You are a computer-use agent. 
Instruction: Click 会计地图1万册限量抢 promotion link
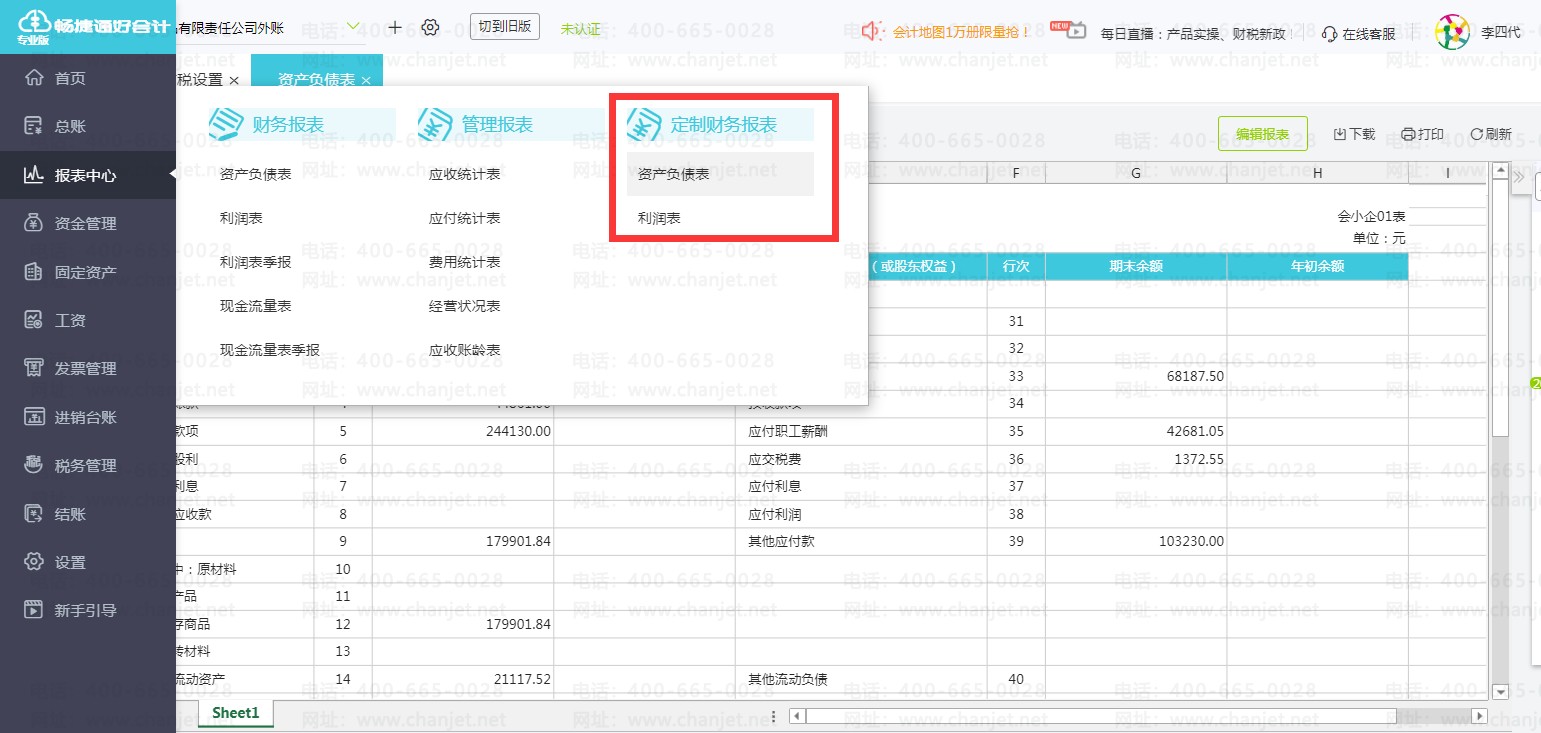coord(961,32)
